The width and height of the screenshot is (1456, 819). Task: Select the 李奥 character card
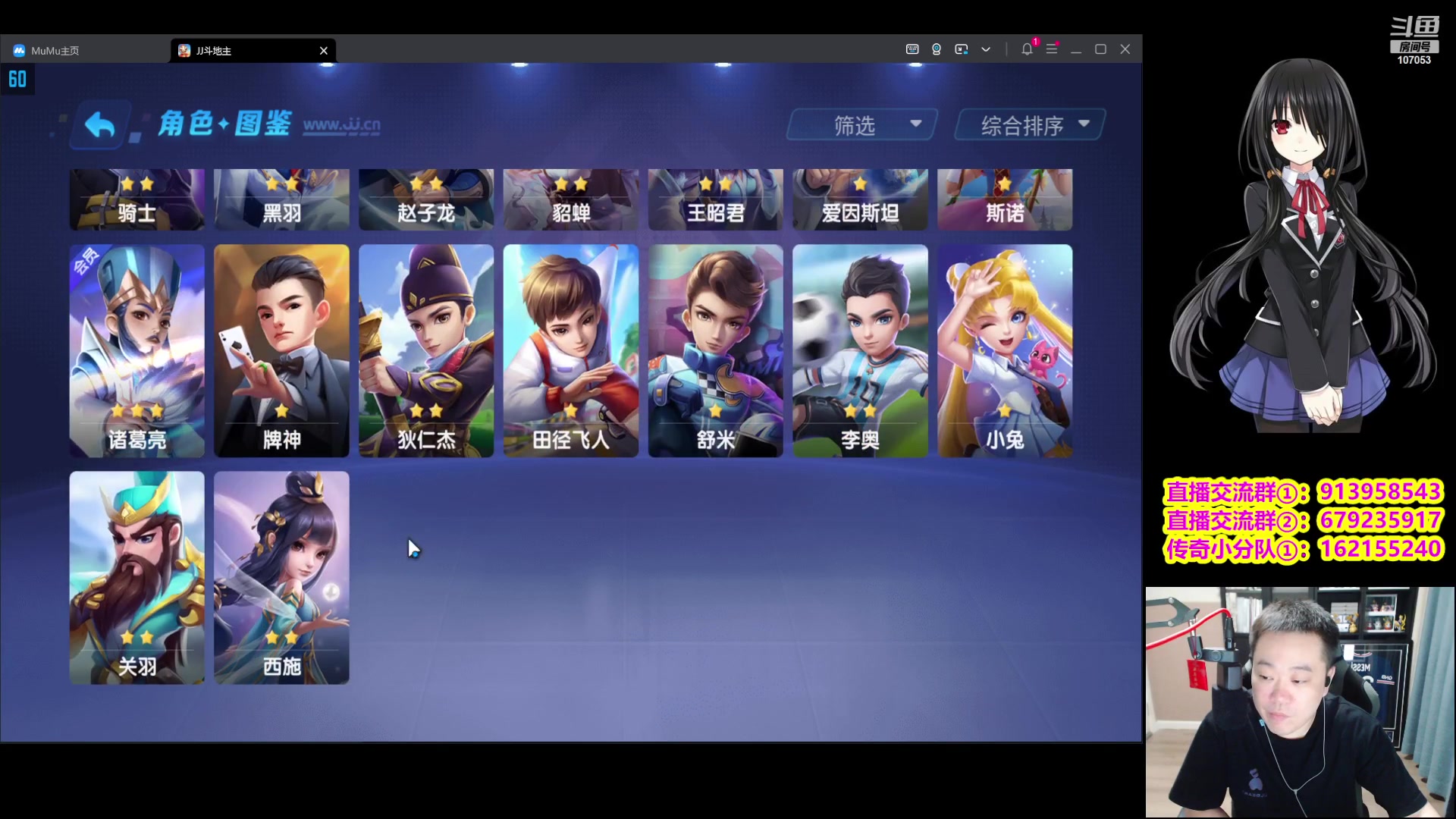click(861, 350)
